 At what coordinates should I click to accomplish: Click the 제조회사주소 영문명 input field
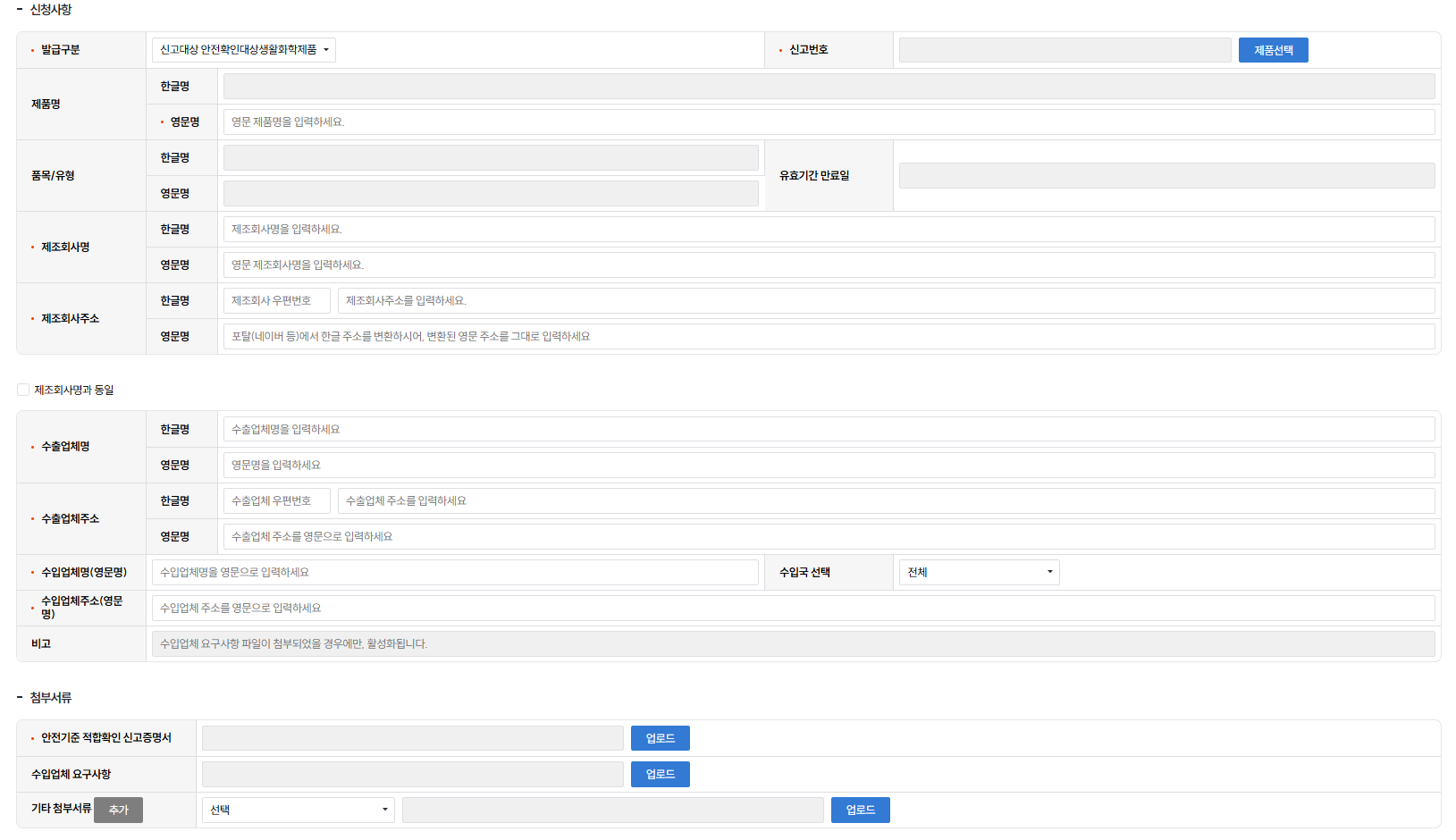tap(829, 336)
